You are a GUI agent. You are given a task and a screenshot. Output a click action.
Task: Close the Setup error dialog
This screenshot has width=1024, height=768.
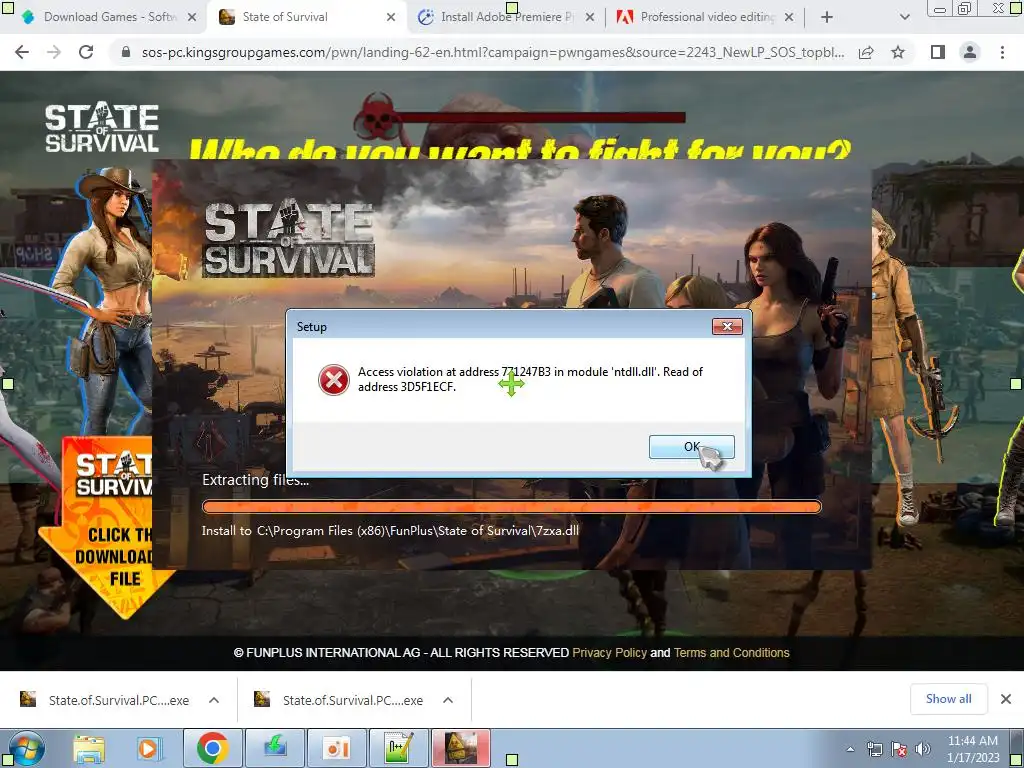(x=727, y=327)
